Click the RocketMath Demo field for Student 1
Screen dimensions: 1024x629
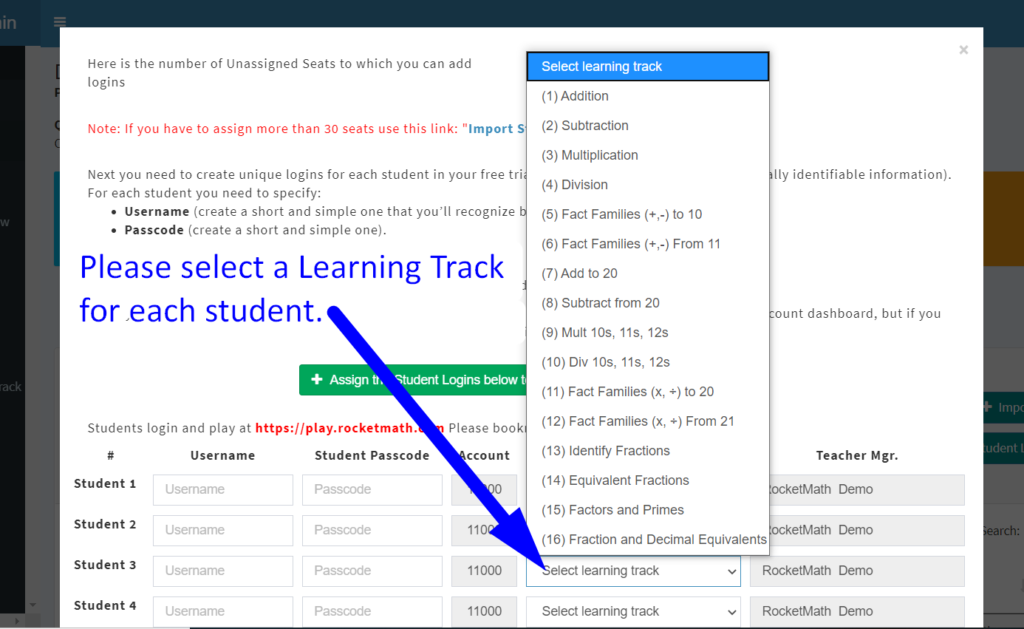[856, 489]
